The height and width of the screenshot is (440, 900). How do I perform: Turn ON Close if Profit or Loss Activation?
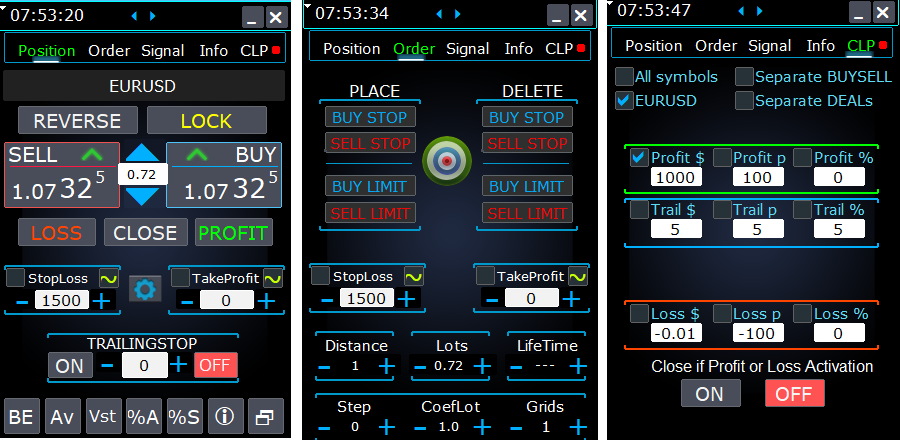pyautogui.click(x=711, y=394)
